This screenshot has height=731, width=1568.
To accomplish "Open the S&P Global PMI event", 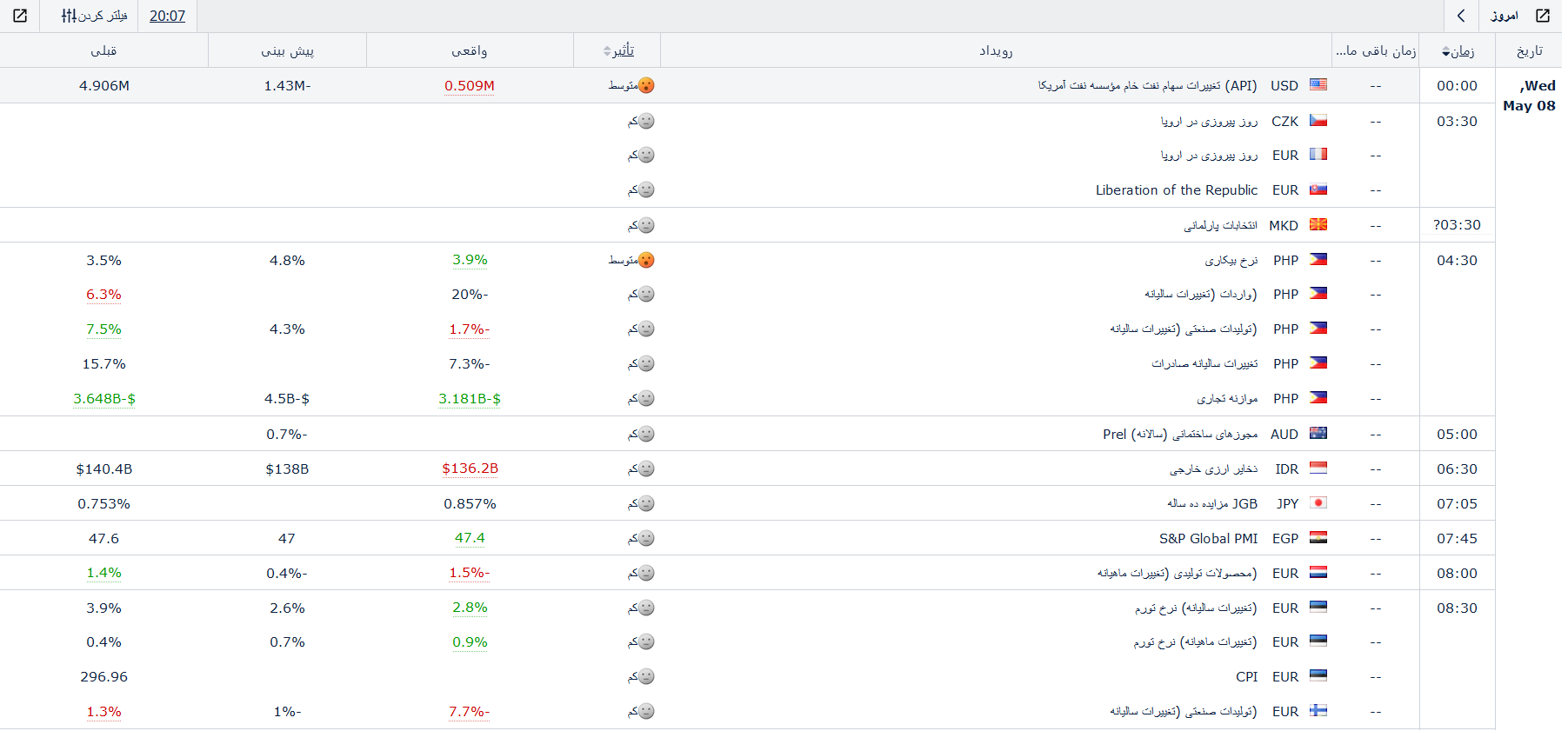I will 1208,538.
